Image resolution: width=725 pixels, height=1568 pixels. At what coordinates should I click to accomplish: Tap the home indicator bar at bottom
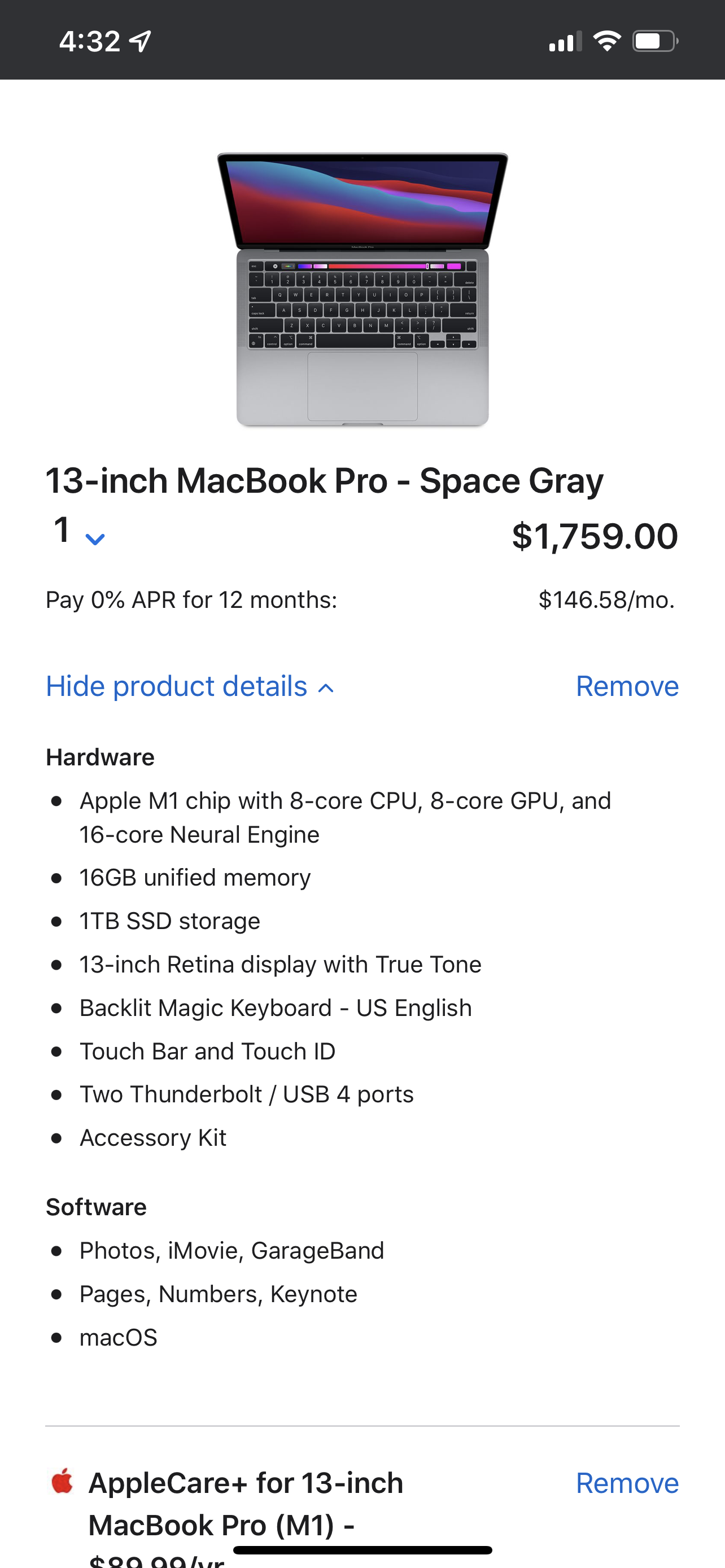coord(362,1551)
